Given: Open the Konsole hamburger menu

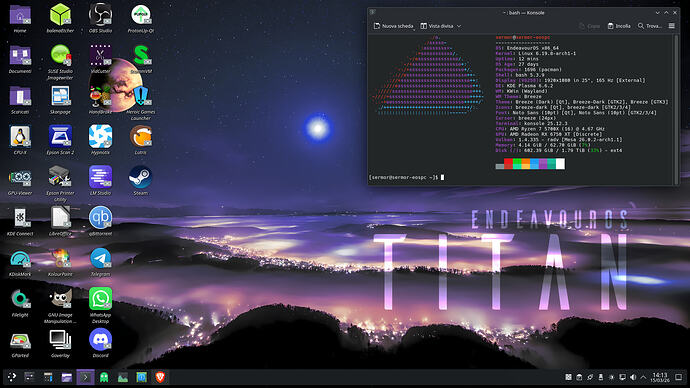Looking at the screenshot, I should (x=672, y=26).
